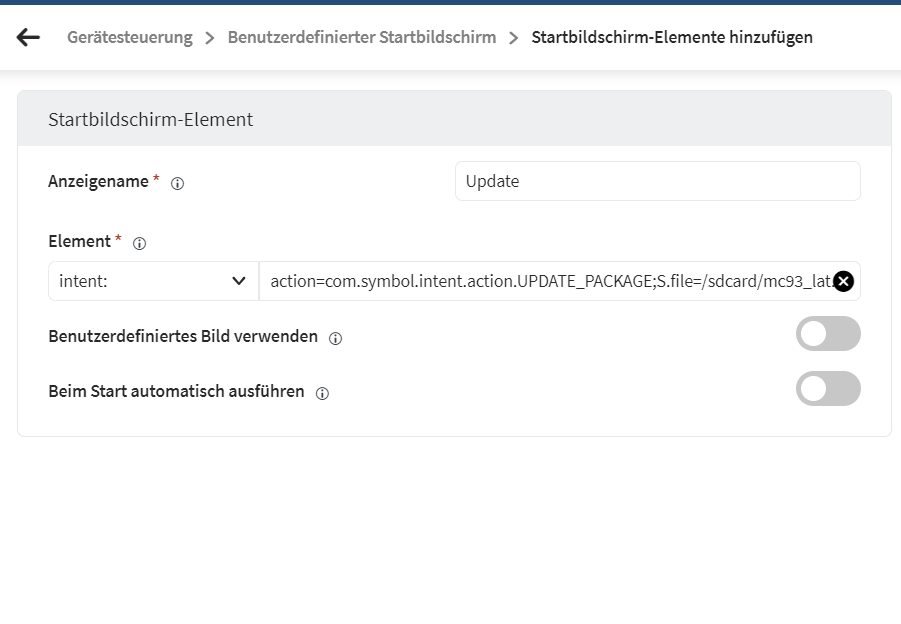Viewport: 901px width, 624px height.
Task: Click the Benutzerdefiniertes Bild verwenden label
Action: [183, 336]
